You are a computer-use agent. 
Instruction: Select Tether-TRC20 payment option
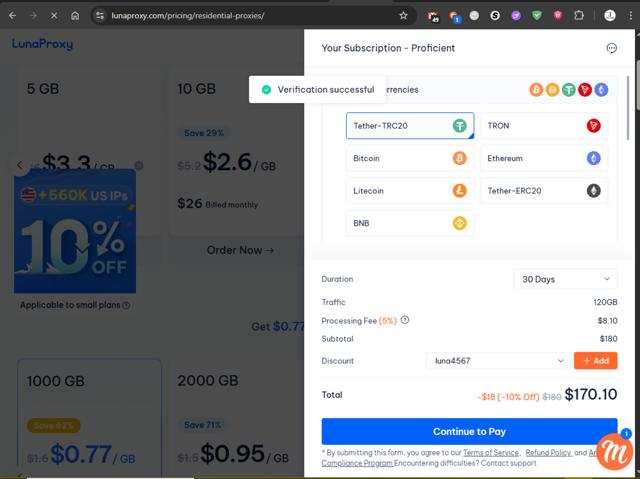[410, 126]
